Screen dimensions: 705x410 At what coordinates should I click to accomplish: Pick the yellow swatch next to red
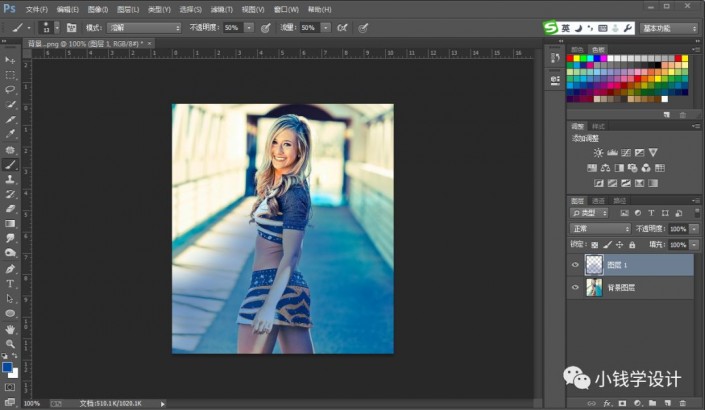[x=577, y=58]
